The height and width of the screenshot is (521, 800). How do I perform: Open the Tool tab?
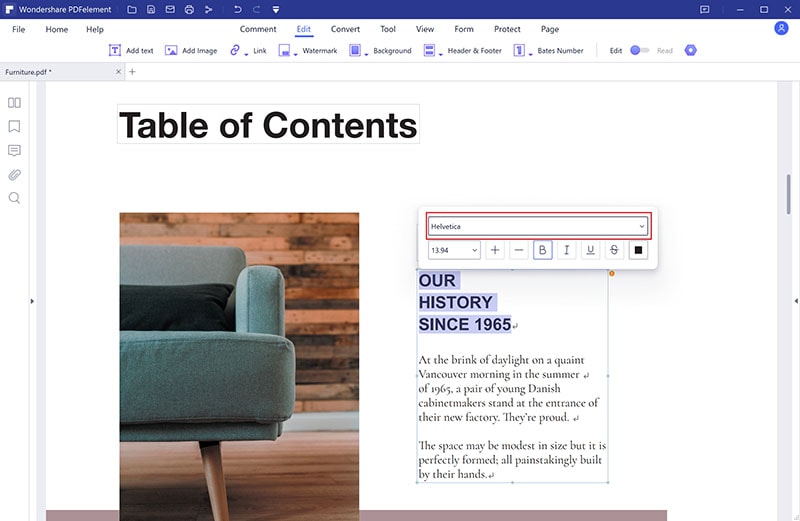coord(388,29)
